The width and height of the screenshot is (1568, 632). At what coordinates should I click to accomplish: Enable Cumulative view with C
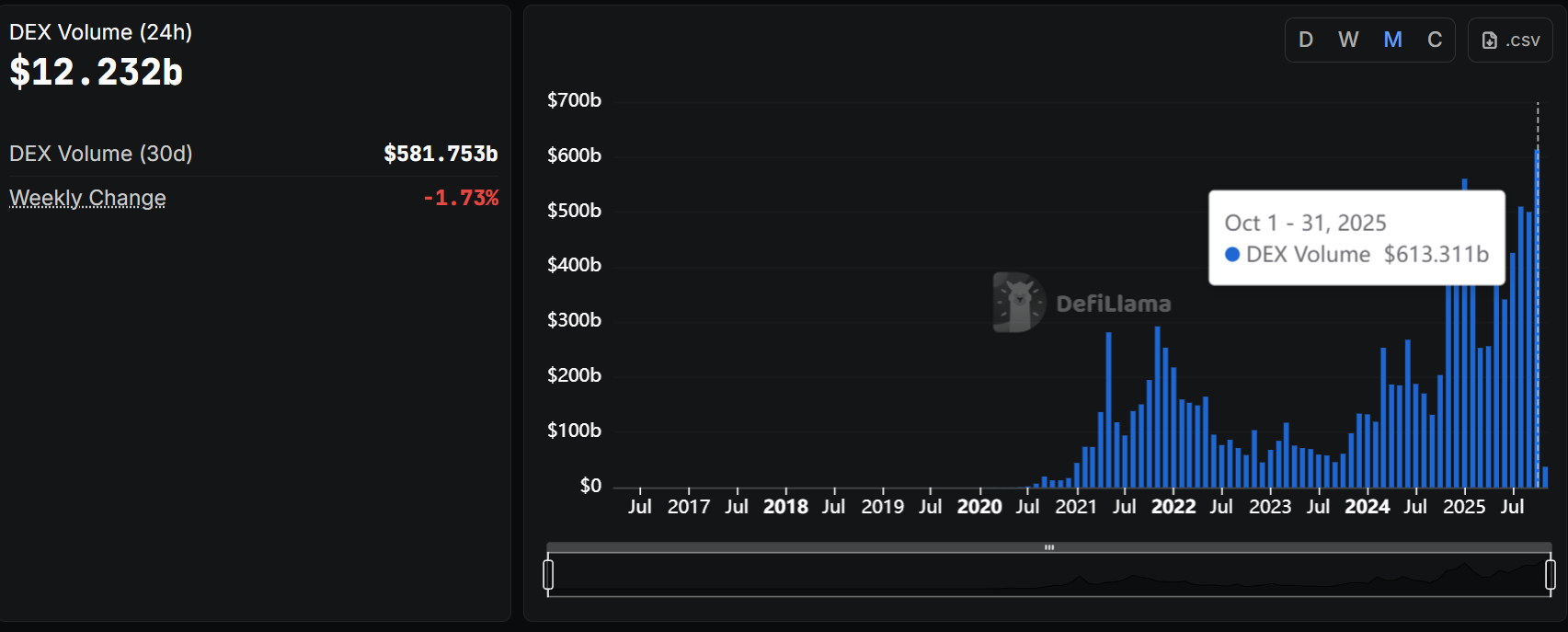point(1435,40)
